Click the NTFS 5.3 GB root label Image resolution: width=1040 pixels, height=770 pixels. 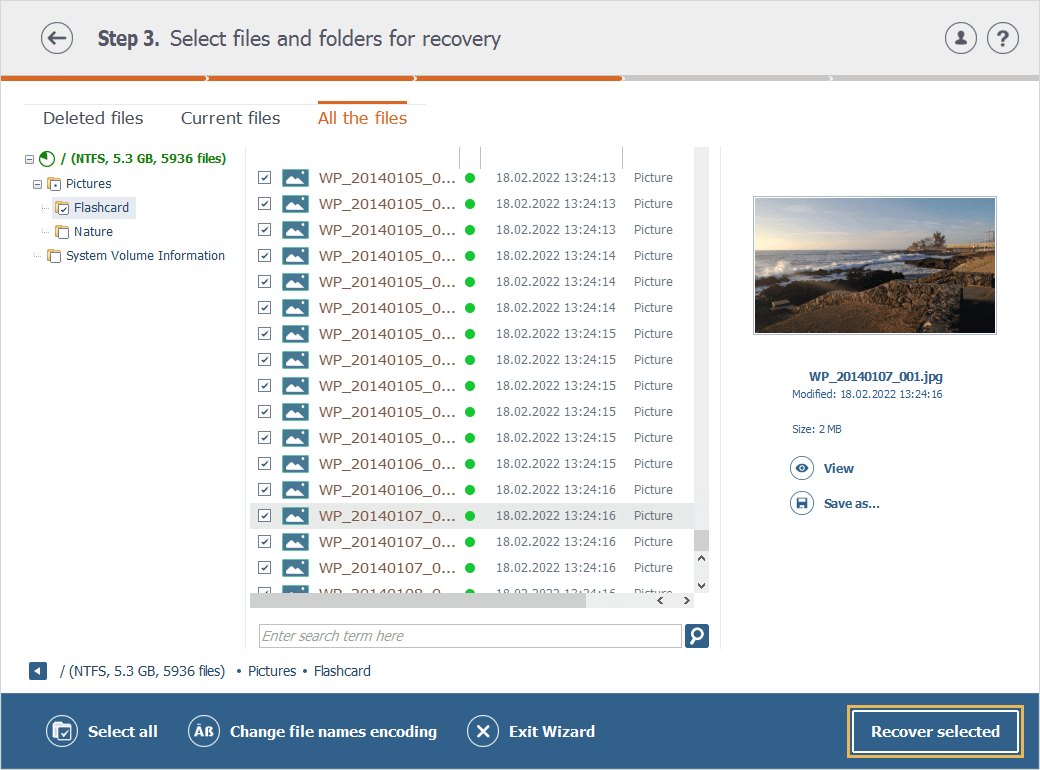point(143,159)
